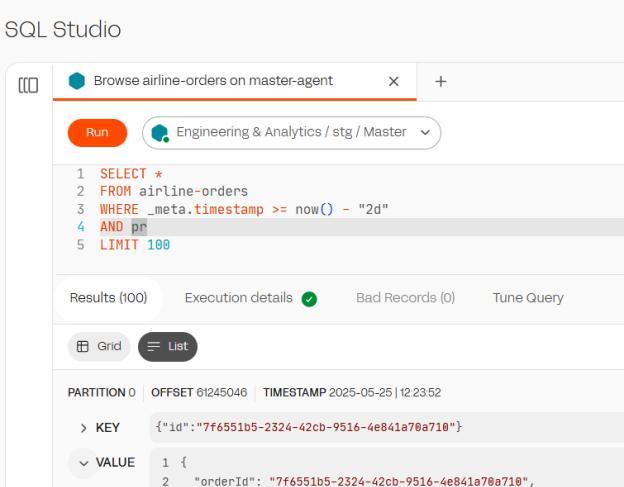Toggle the sidebar panel icon

point(28,85)
